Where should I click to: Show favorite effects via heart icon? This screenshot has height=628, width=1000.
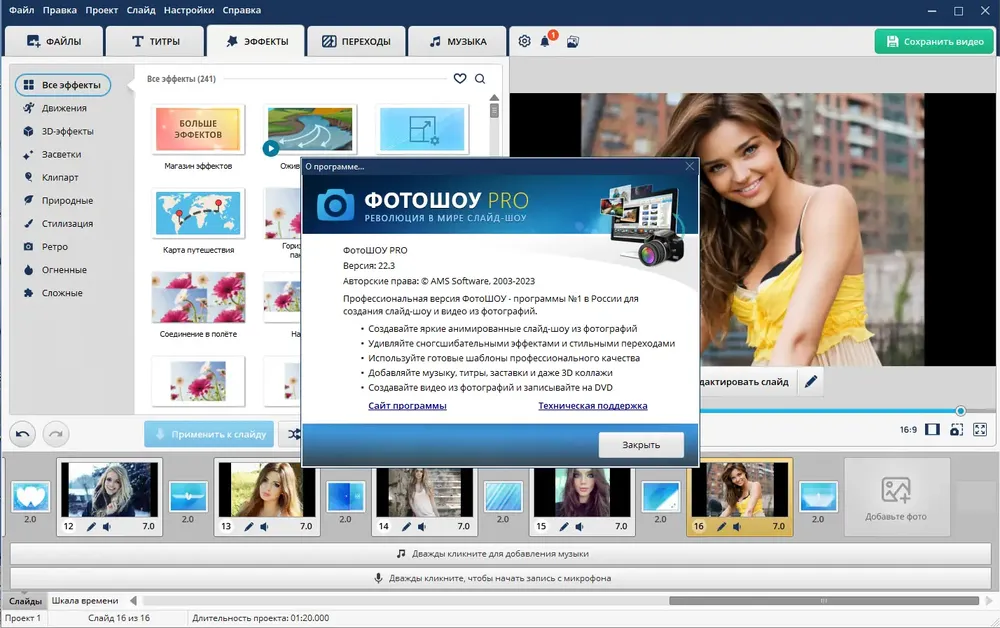460,78
